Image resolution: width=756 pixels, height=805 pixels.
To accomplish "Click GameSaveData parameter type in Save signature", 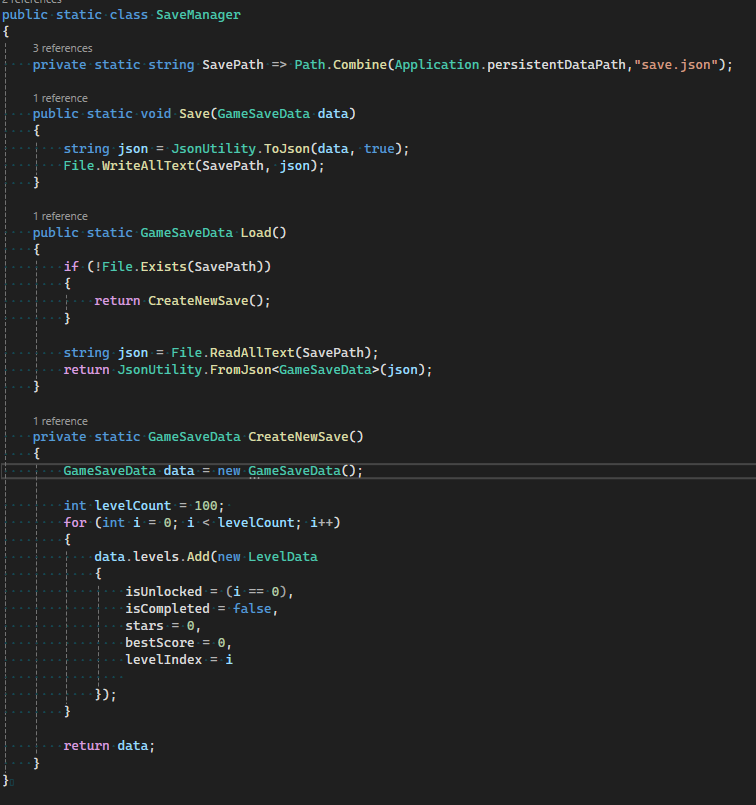I will (263, 113).
